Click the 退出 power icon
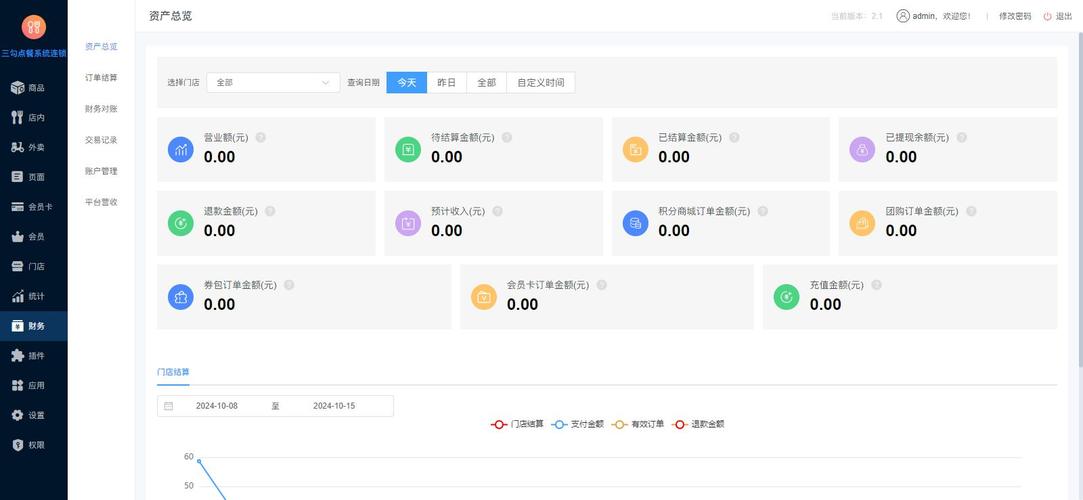Image resolution: width=1083 pixels, height=500 pixels. (x=1048, y=16)
